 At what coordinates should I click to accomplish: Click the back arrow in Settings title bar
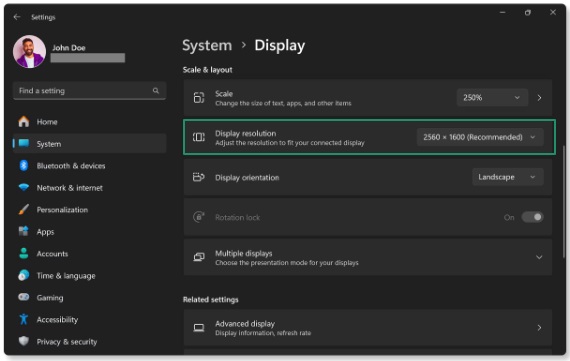[x=17, y=17]
